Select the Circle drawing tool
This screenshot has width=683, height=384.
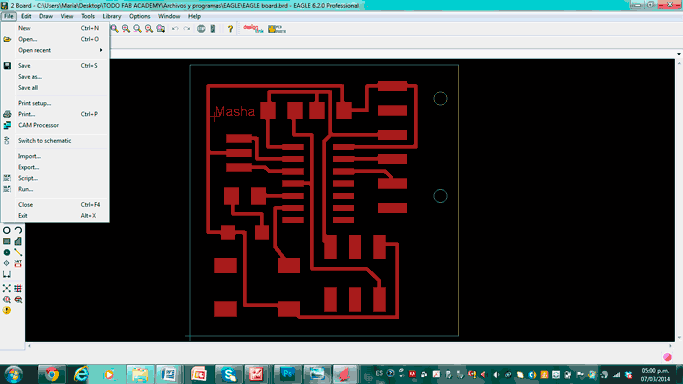click(7, 230)
